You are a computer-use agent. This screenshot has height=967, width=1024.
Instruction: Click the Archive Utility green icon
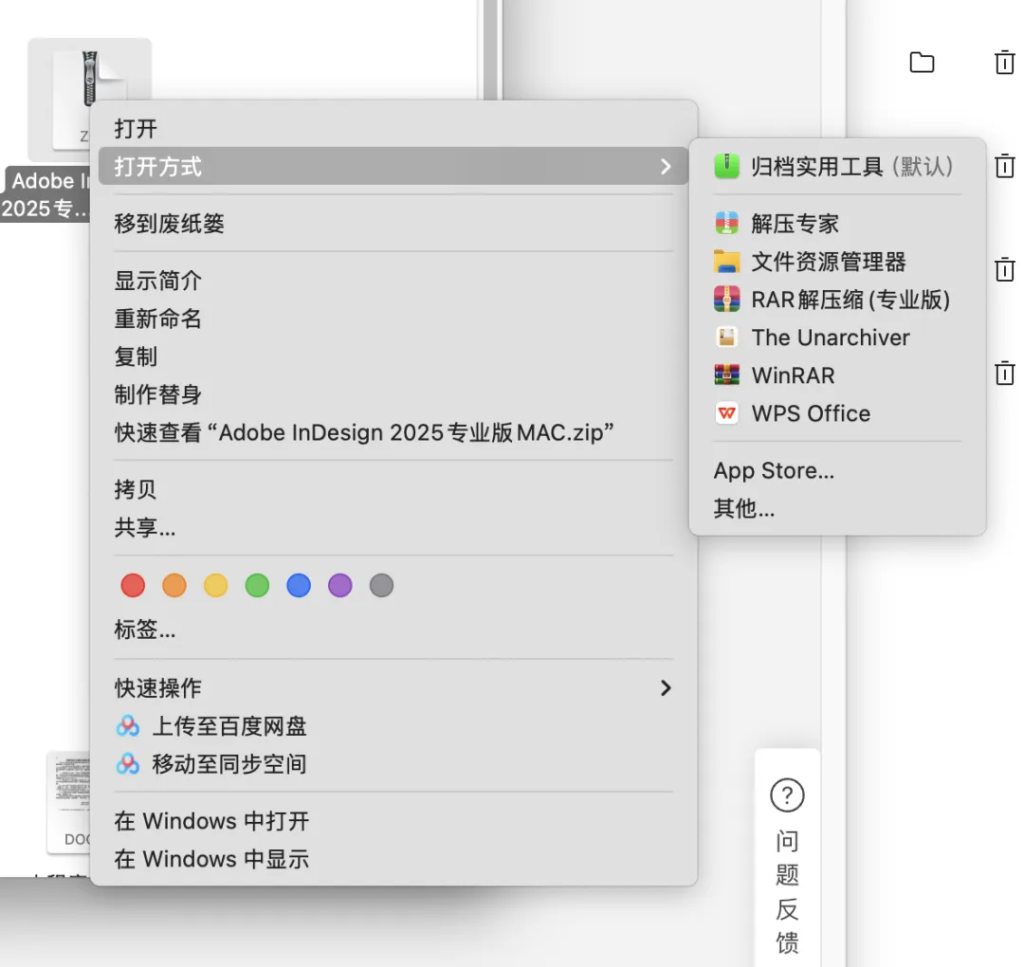pyautogui.click(x=726, y=166)
